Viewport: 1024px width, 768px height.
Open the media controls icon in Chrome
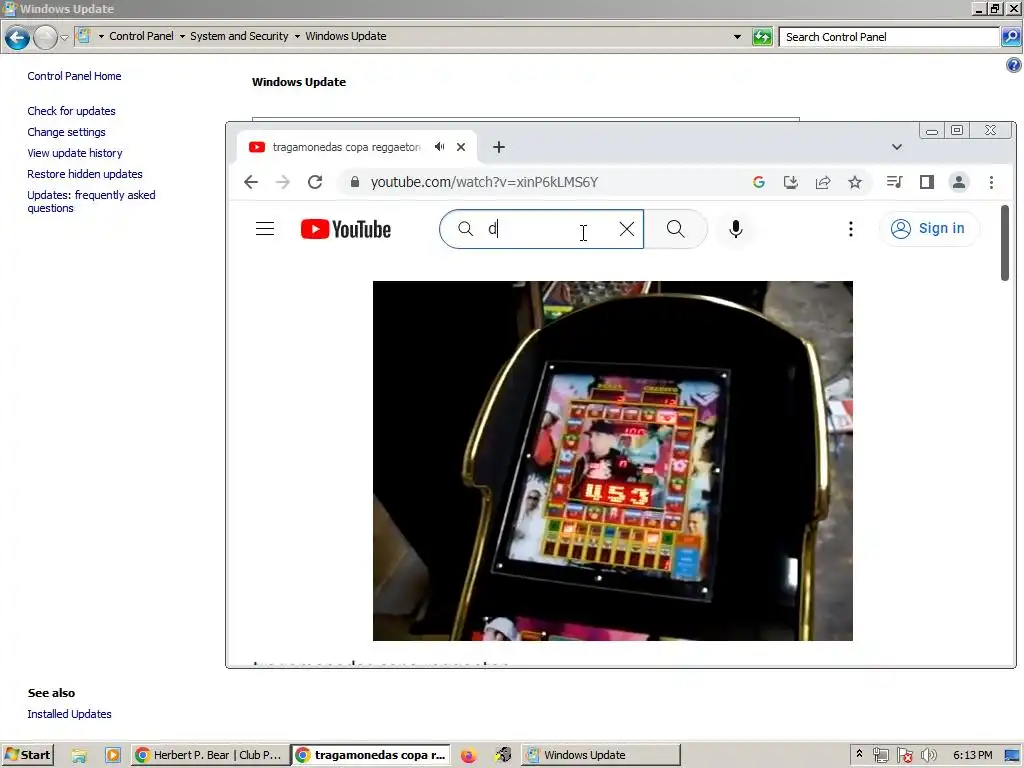894,182
